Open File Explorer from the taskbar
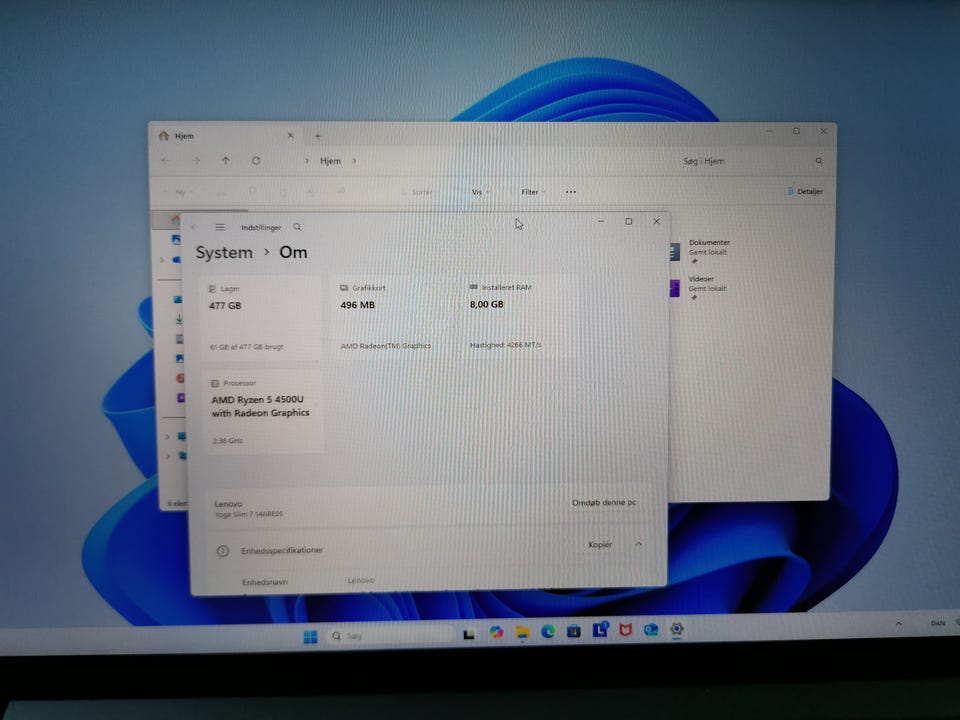 [522, 632]
